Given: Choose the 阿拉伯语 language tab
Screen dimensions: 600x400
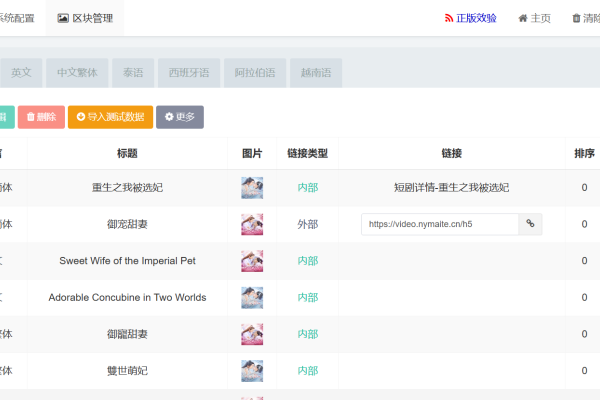Looking at the screenshot, I should point(255,73).
